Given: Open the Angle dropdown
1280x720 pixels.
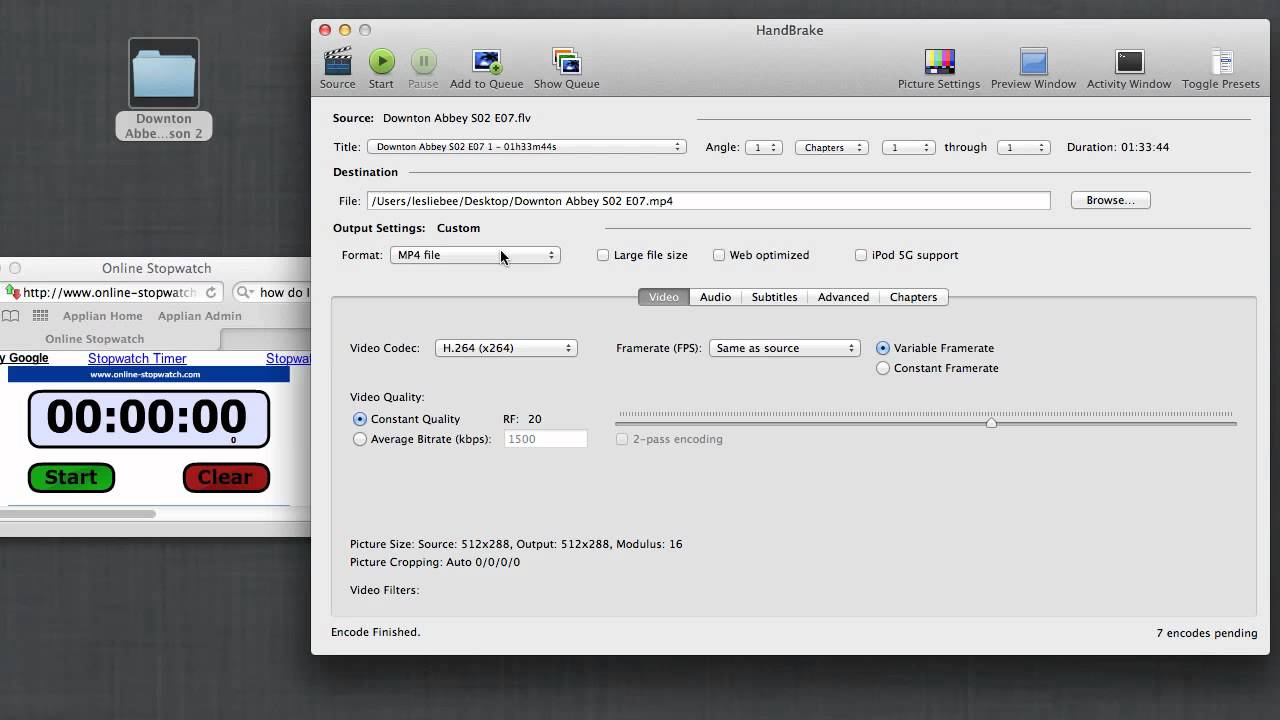Looking at the screenshot, I should click(764, 147).
